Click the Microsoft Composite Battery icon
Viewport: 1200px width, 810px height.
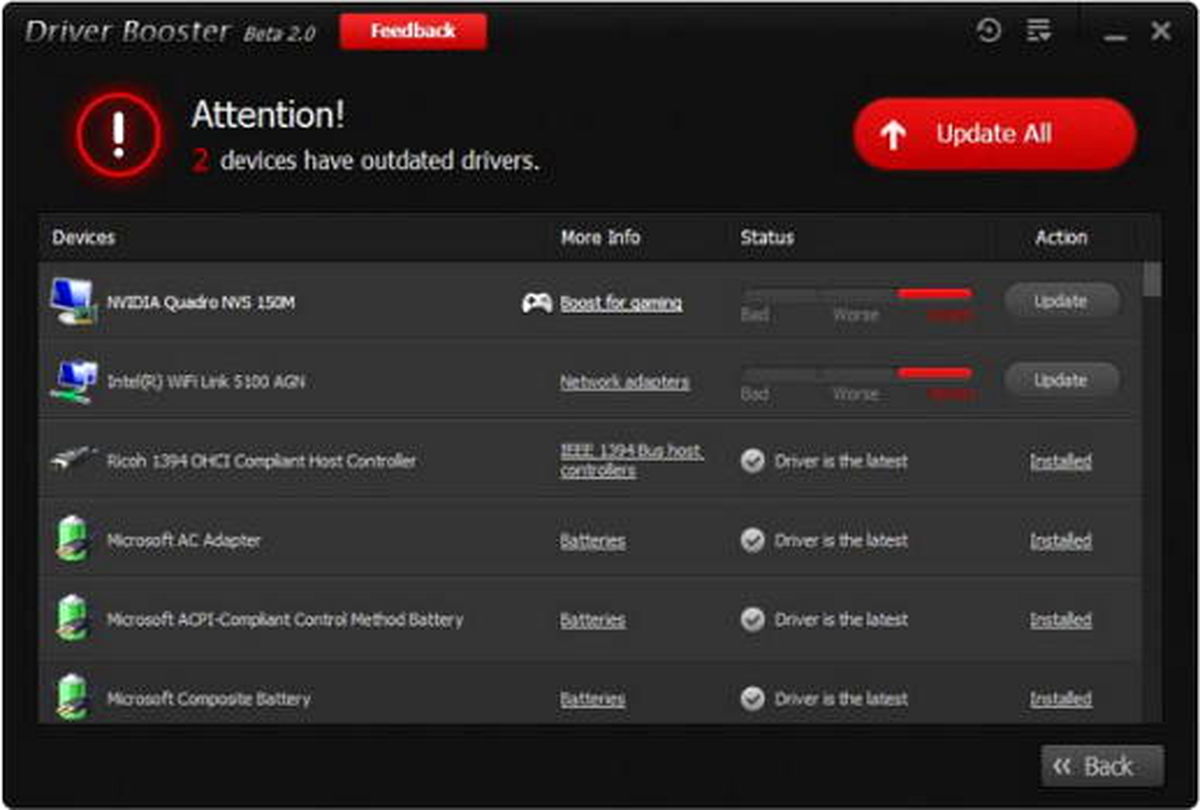[x=72, y=697]
